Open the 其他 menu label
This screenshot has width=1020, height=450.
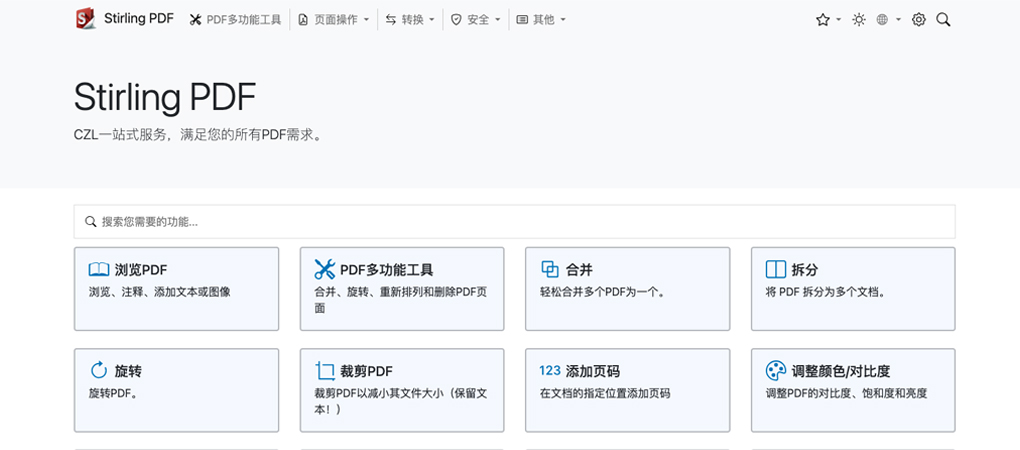544,20
